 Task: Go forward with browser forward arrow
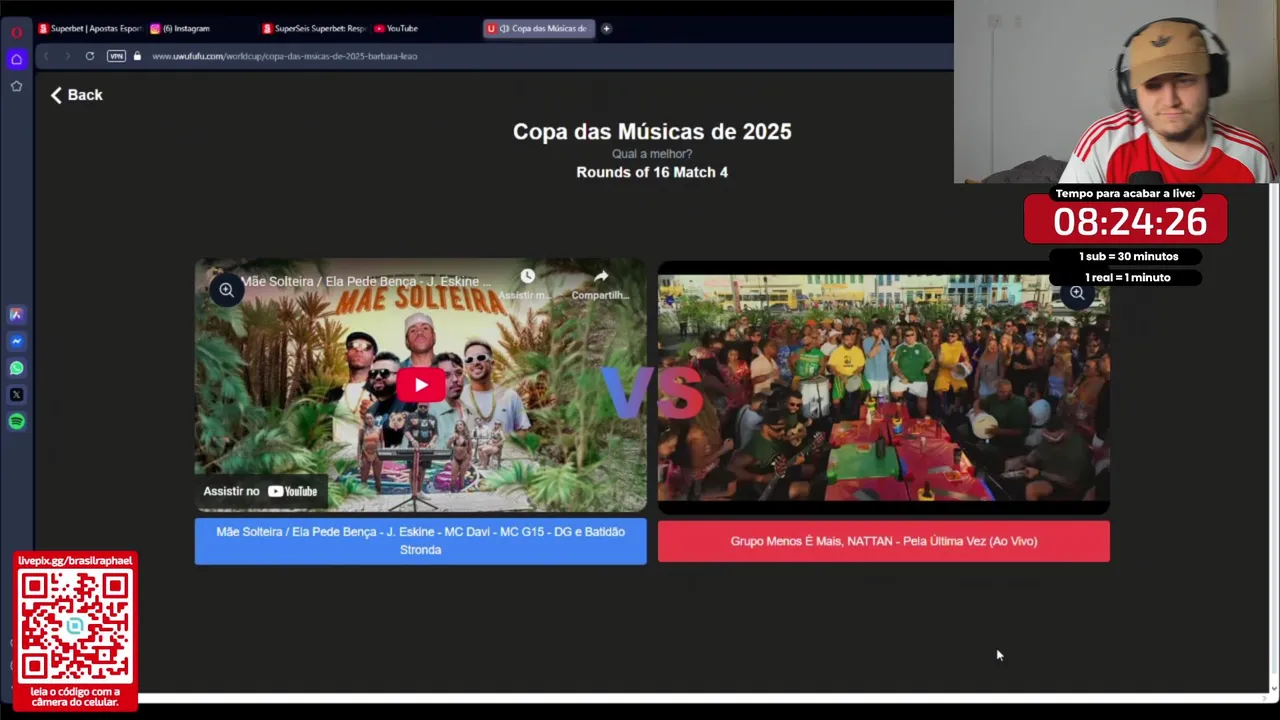click(67, 56)
